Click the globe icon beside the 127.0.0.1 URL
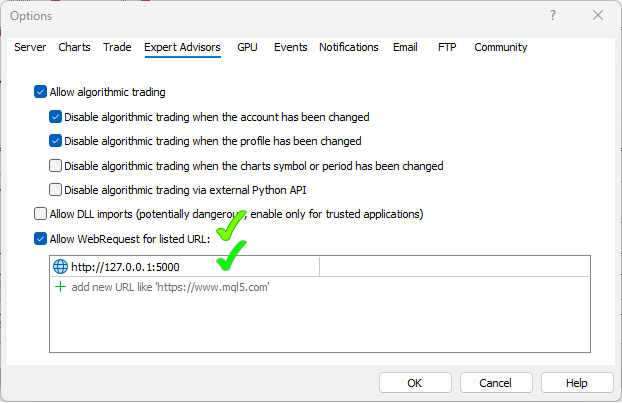 pos(60,267)
